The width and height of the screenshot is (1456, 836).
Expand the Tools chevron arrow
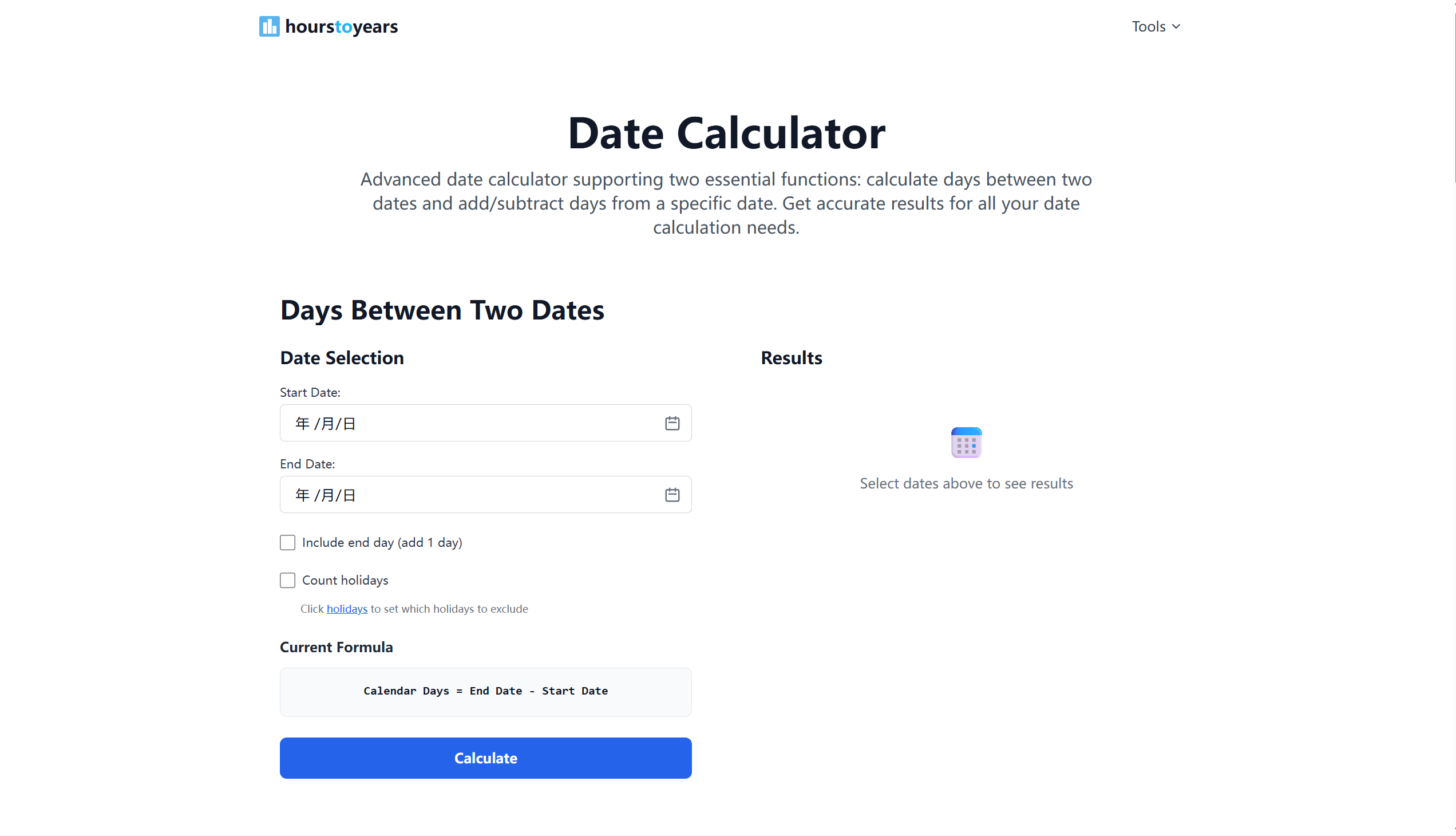tap(1176, 26)
